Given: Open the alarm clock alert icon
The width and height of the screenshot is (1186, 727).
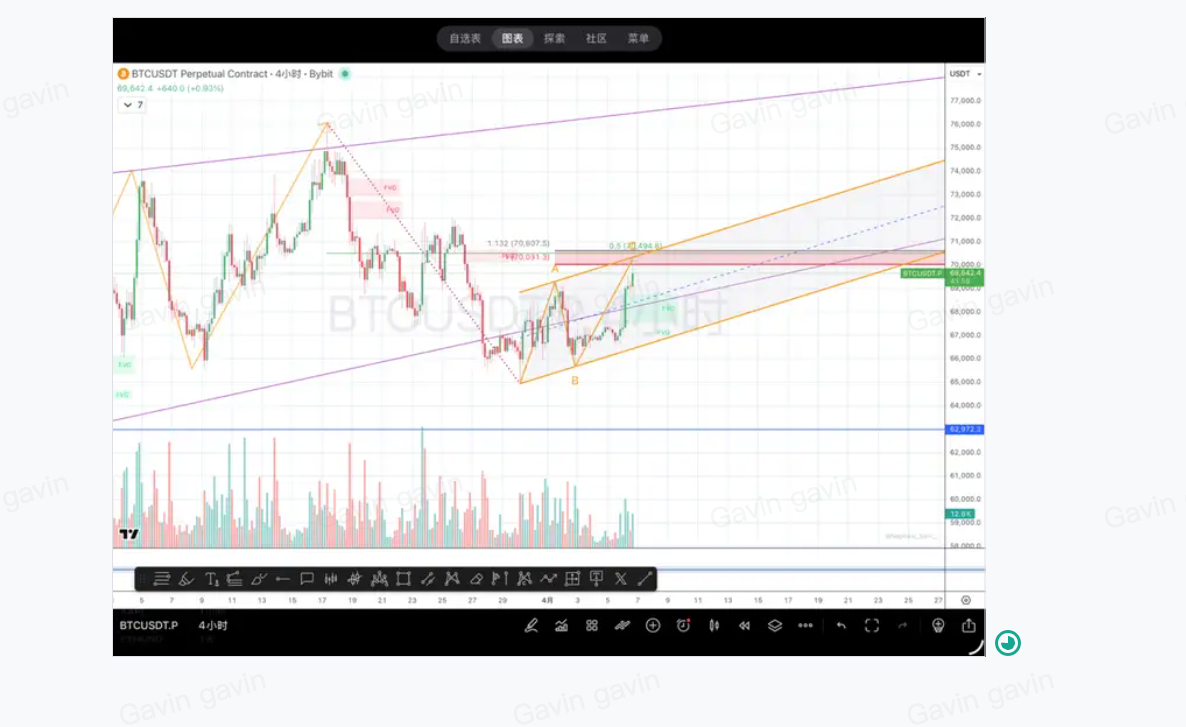Looking at the screenshot, I should click(x=683, y=626).
